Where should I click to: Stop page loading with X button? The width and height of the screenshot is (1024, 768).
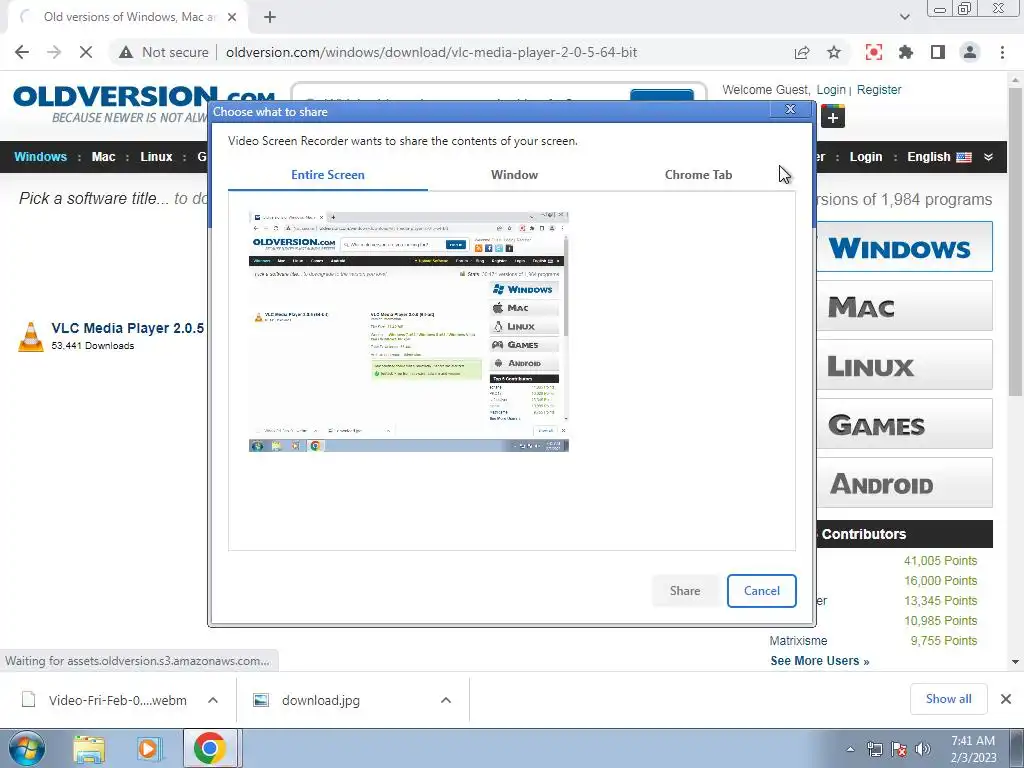[86, 52]
